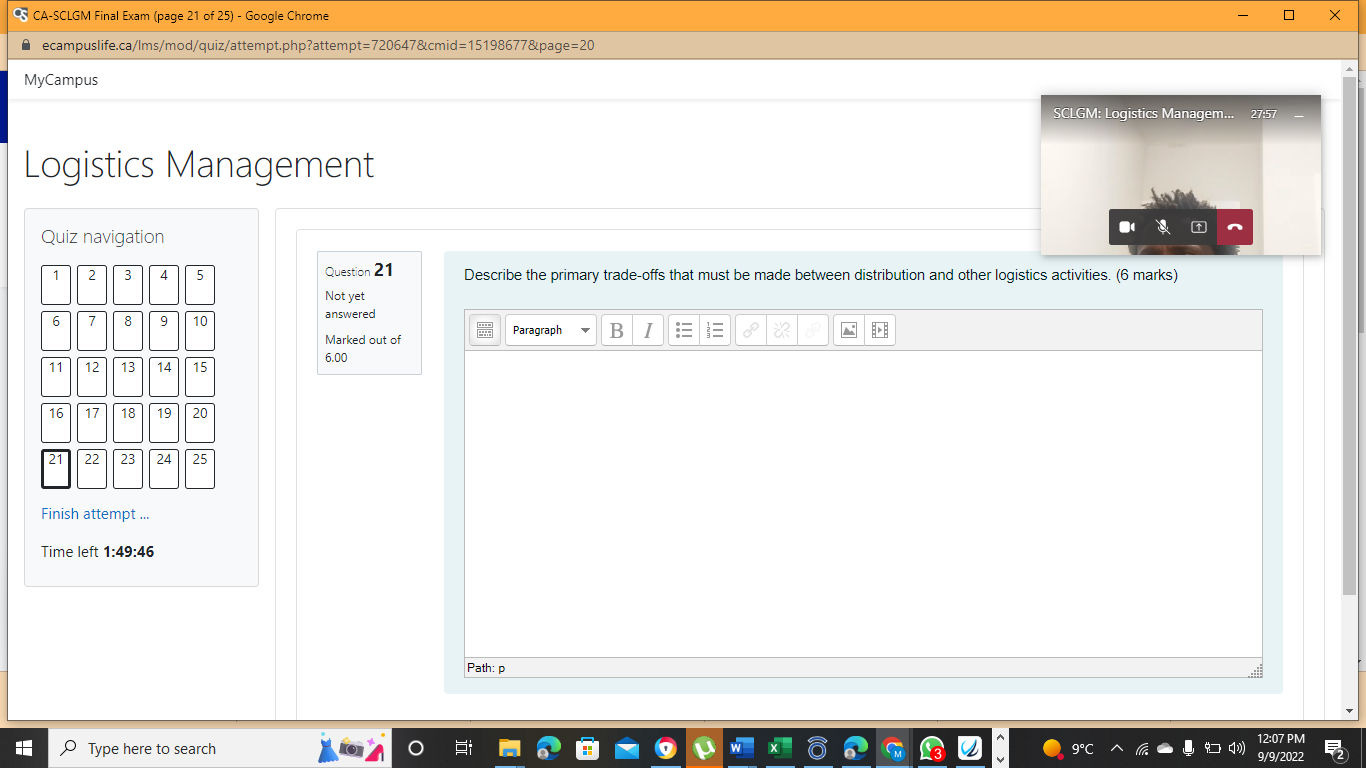The height and width of the screenshot is (768, 1366).
Task: Go to question 5 in quiz navigation
Action: [200, 285]
